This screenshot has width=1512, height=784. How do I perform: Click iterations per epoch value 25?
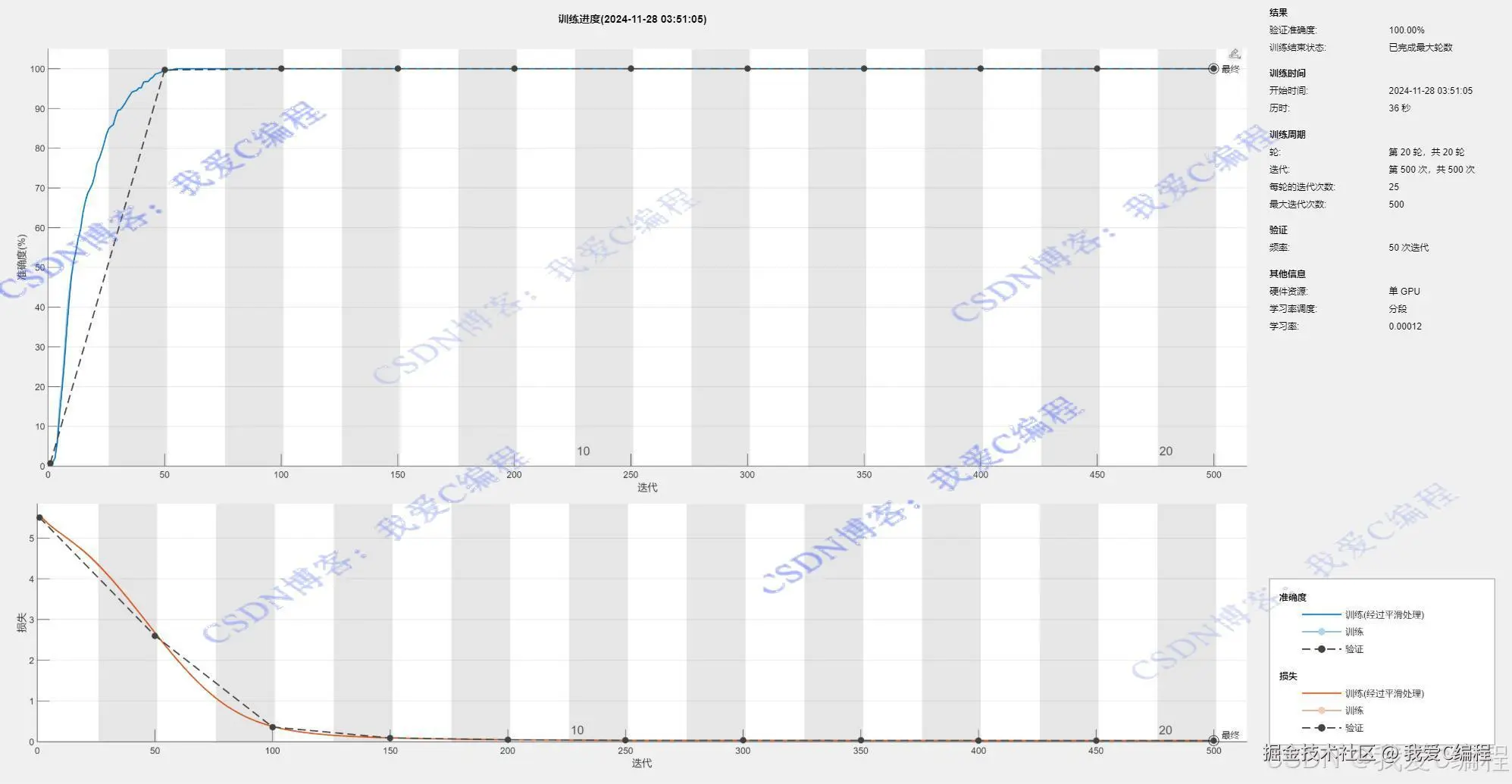[1394, 187]
